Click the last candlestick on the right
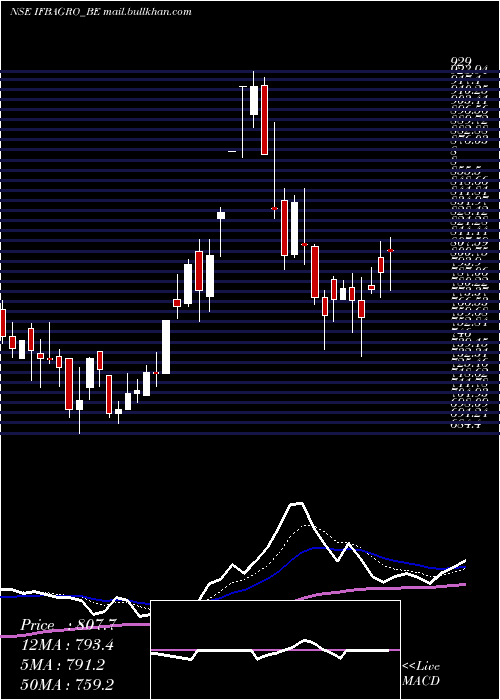This screenshot has width=500, height=700. pyautogui.click(x=390, y=264)
